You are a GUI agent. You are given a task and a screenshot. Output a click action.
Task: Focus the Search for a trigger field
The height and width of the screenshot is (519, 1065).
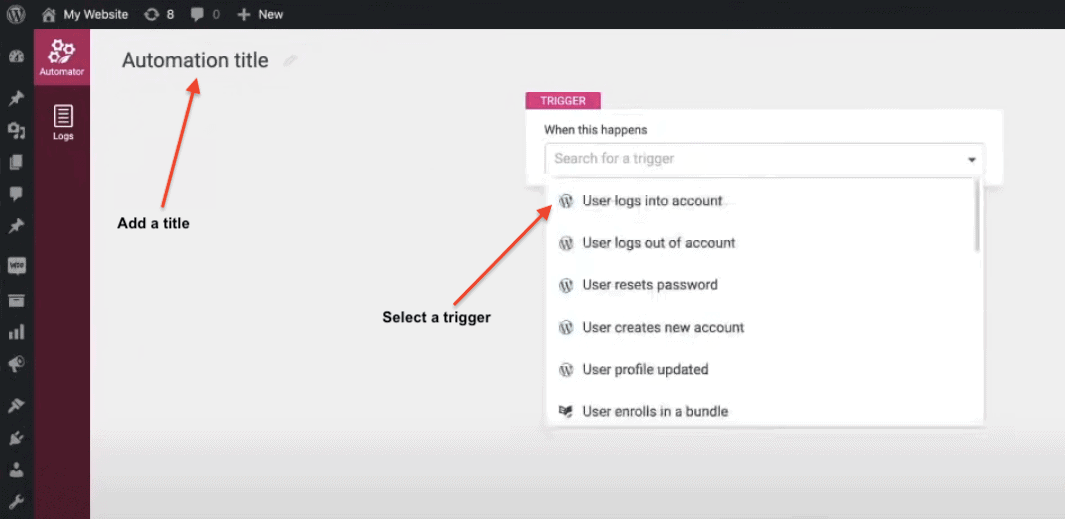point(764,159)
